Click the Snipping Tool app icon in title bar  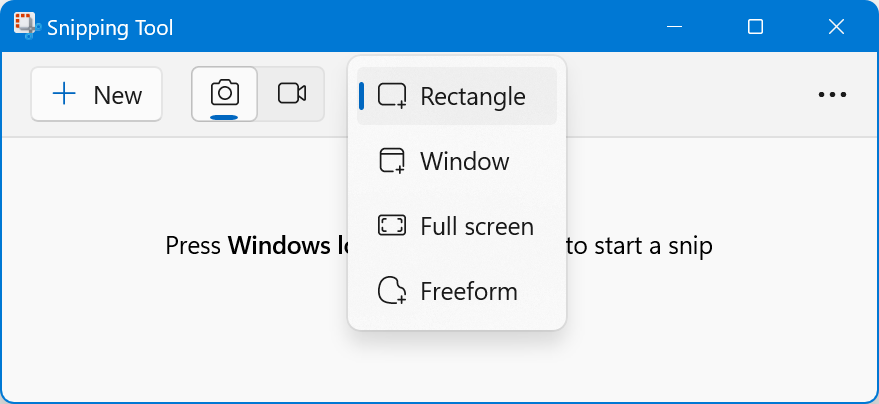click(26, 27)
